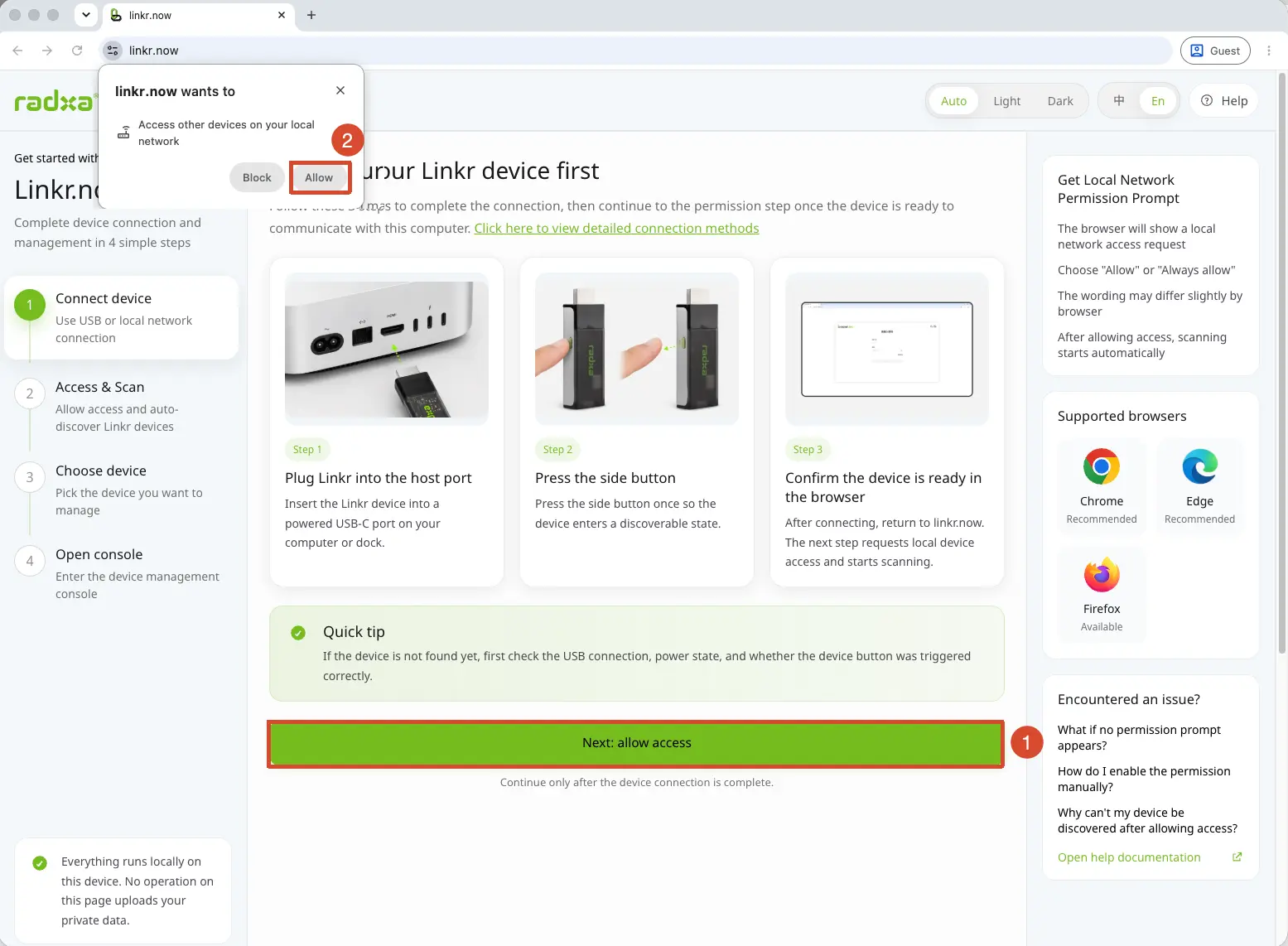Open a new browser tab

[311, 15]
